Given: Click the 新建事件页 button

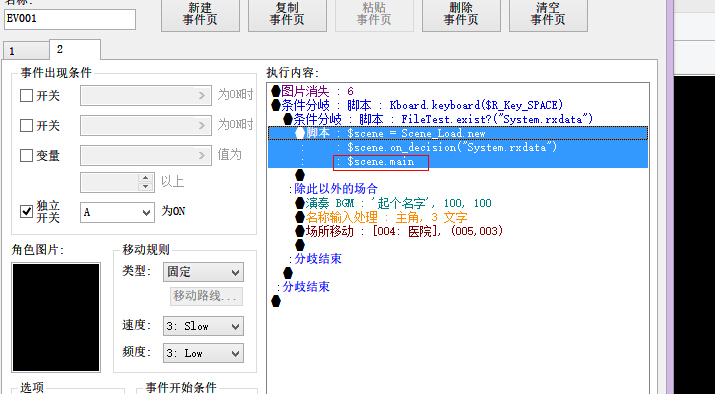Looking at the screenshot, I should tap(200, 15).
